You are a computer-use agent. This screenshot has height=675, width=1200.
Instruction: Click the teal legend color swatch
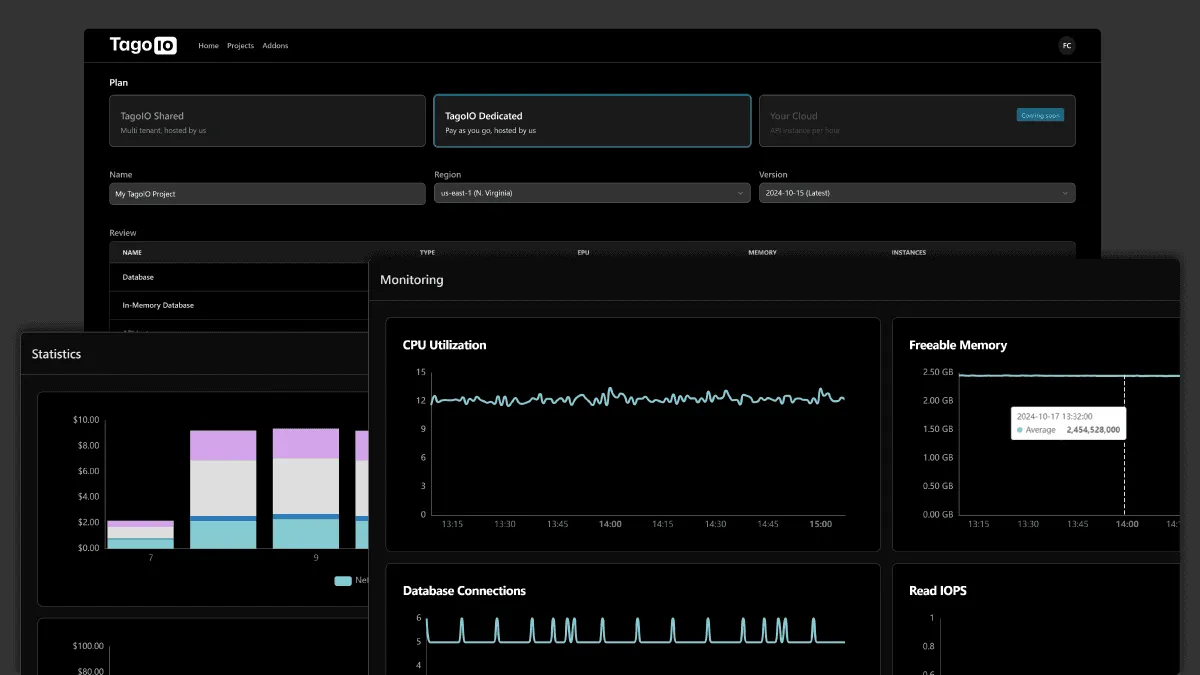(x=343, y=581)
